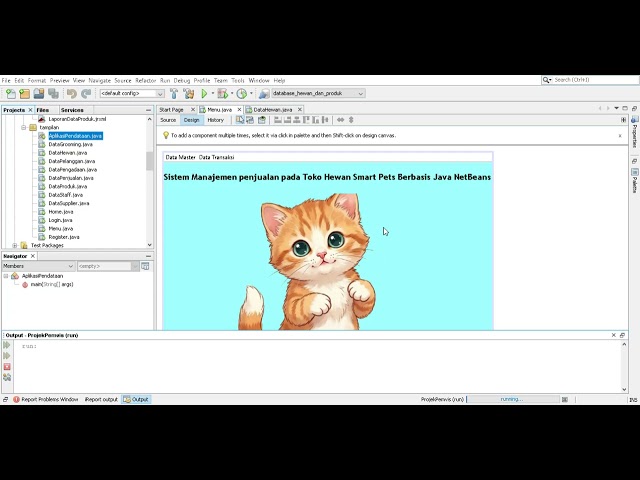Click Change Vertical Resizability icon
The image size is (640, 480).
tap(351, 120)
